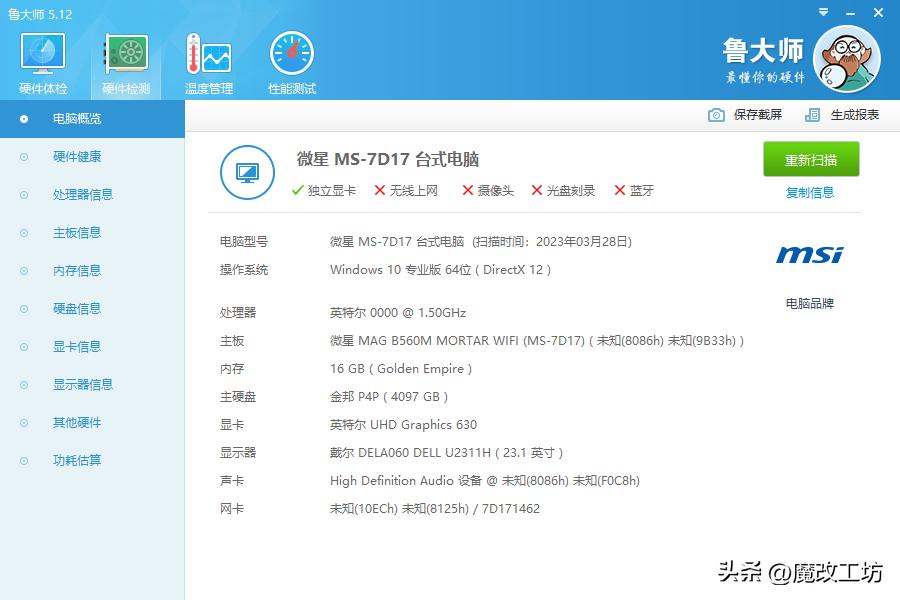This screenshot has width=900, height=600.
Task: Expand the 功耗估算 section
Action: (79, 460)
